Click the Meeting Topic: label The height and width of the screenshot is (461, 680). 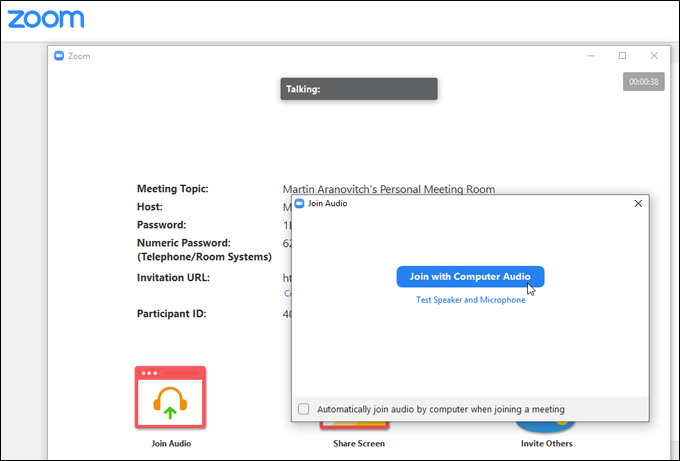173,189
